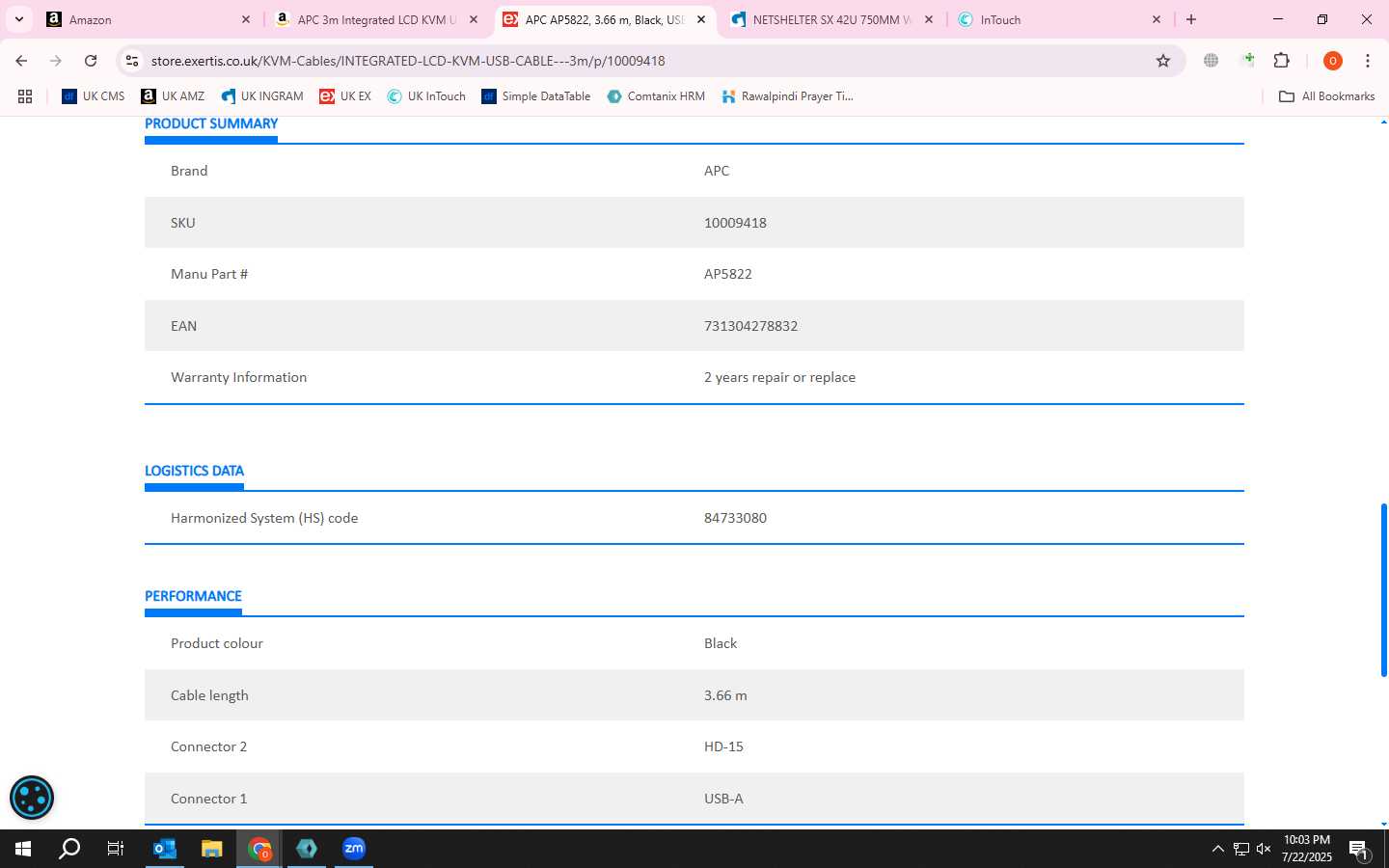Open the notification center icon
This screenshot has width=1389, height=868.
[1358, 850]
